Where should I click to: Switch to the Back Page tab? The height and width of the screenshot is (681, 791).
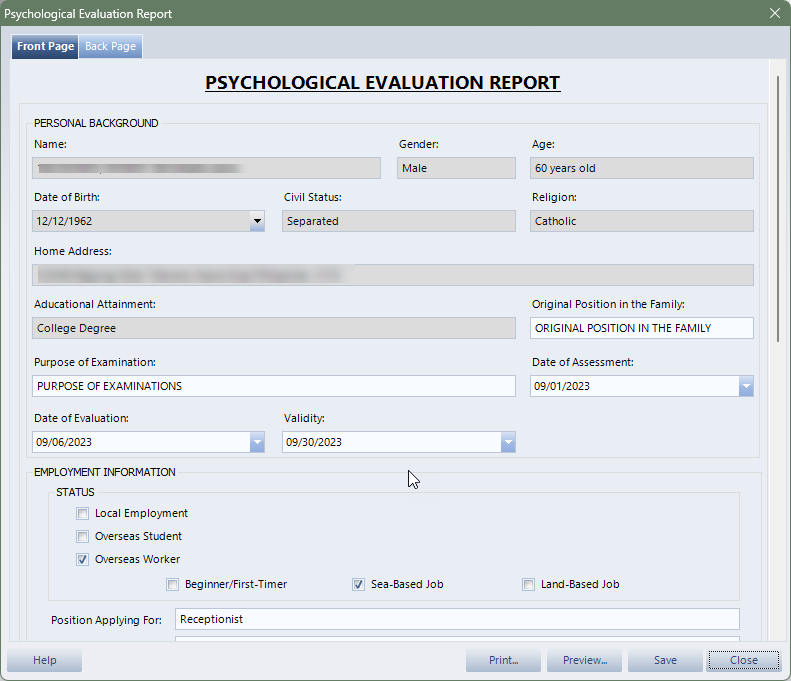(110, 47)
